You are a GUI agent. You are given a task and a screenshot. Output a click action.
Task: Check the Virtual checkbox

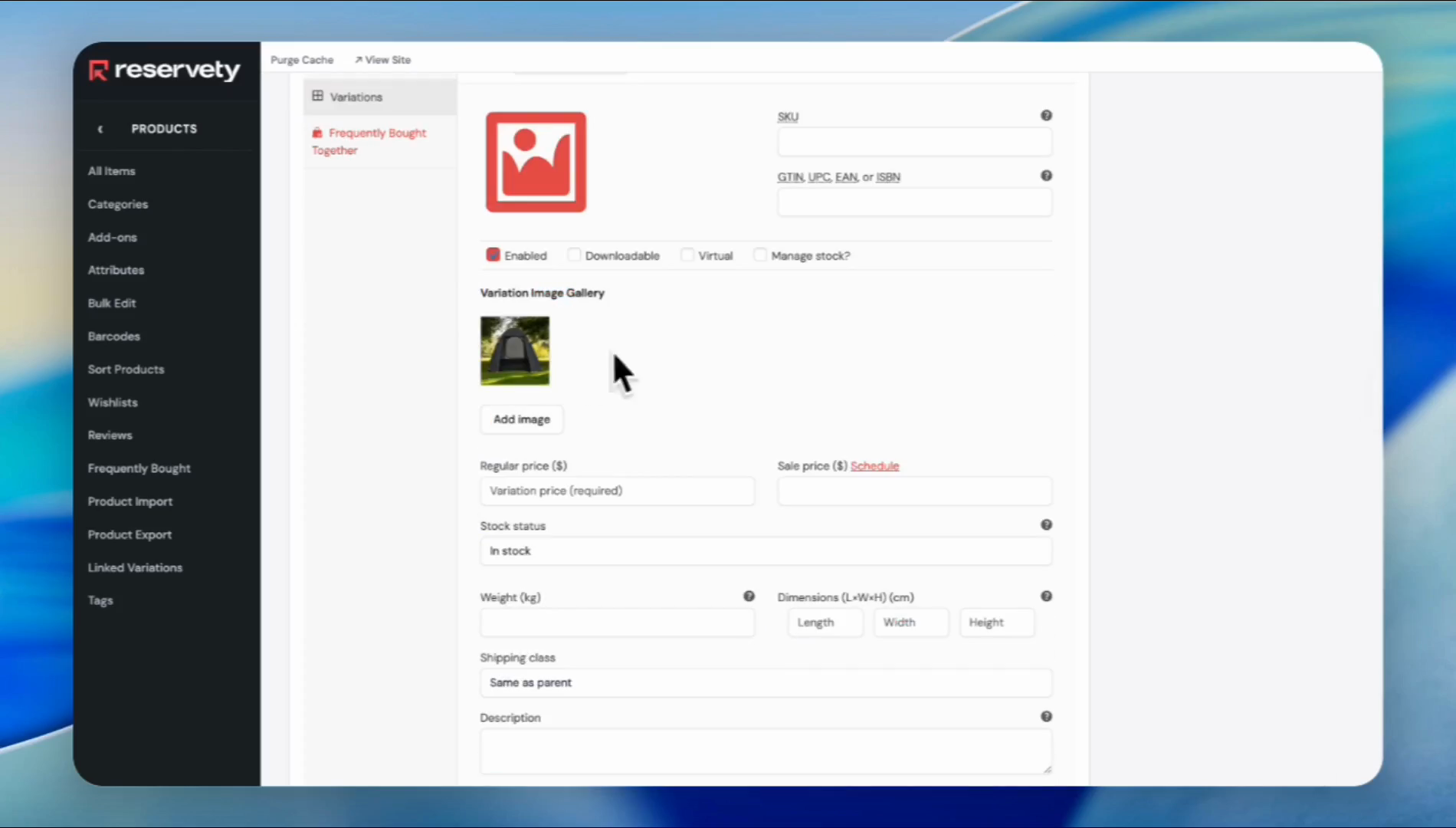pos(687,255)
